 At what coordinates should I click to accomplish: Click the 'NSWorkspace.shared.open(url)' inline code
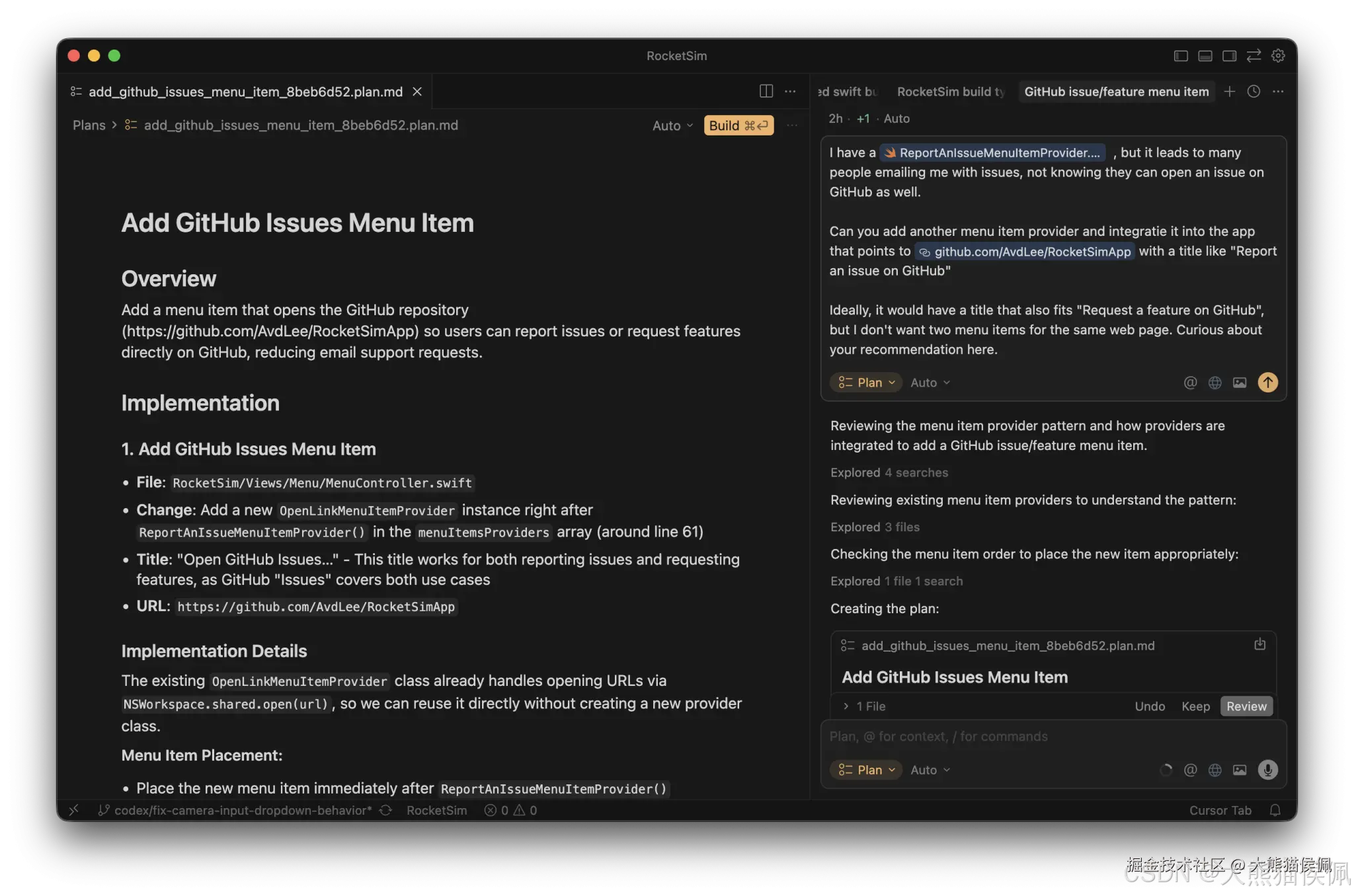pos(225,704)
